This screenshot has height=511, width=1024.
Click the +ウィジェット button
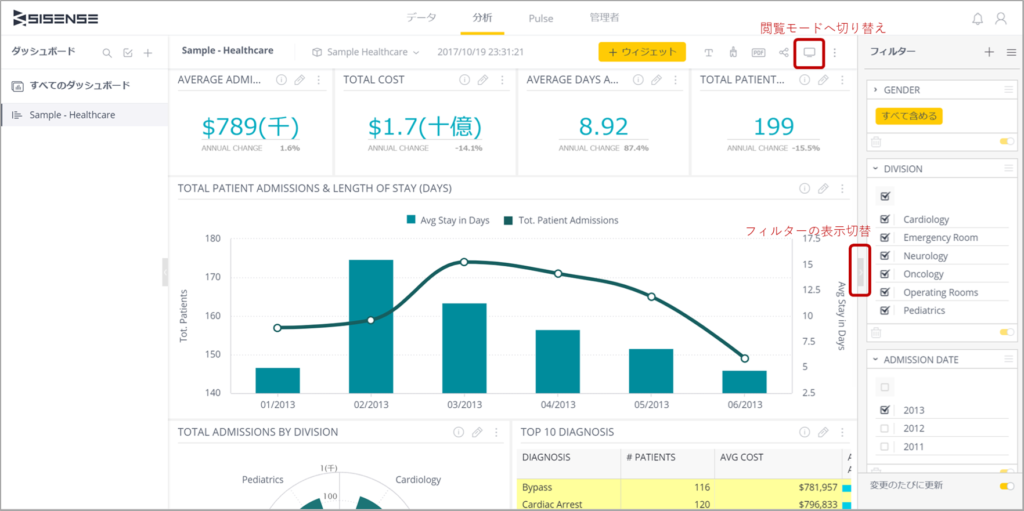click(x=642, y=52)
